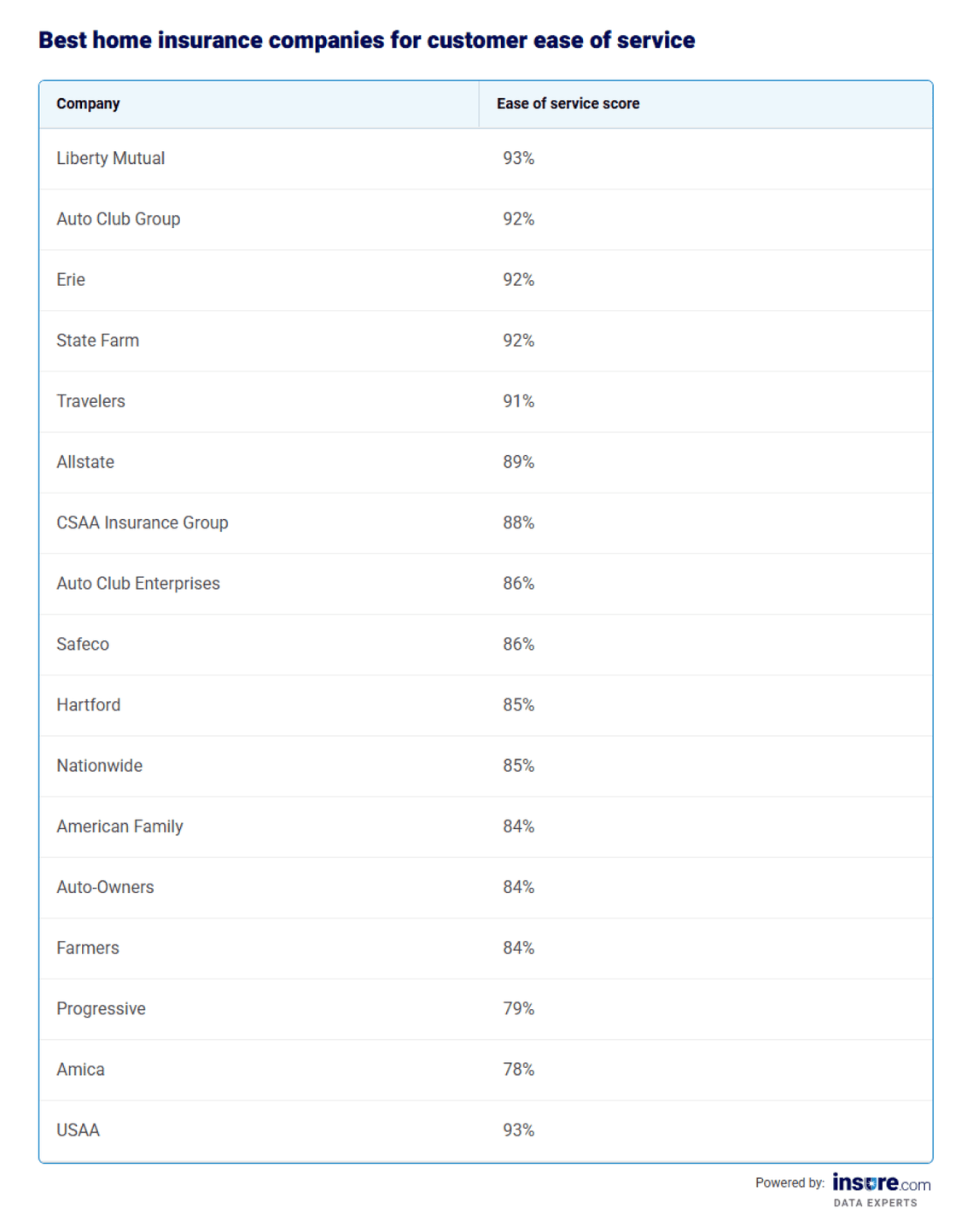Select Amica's 78% score cell

518,1069
